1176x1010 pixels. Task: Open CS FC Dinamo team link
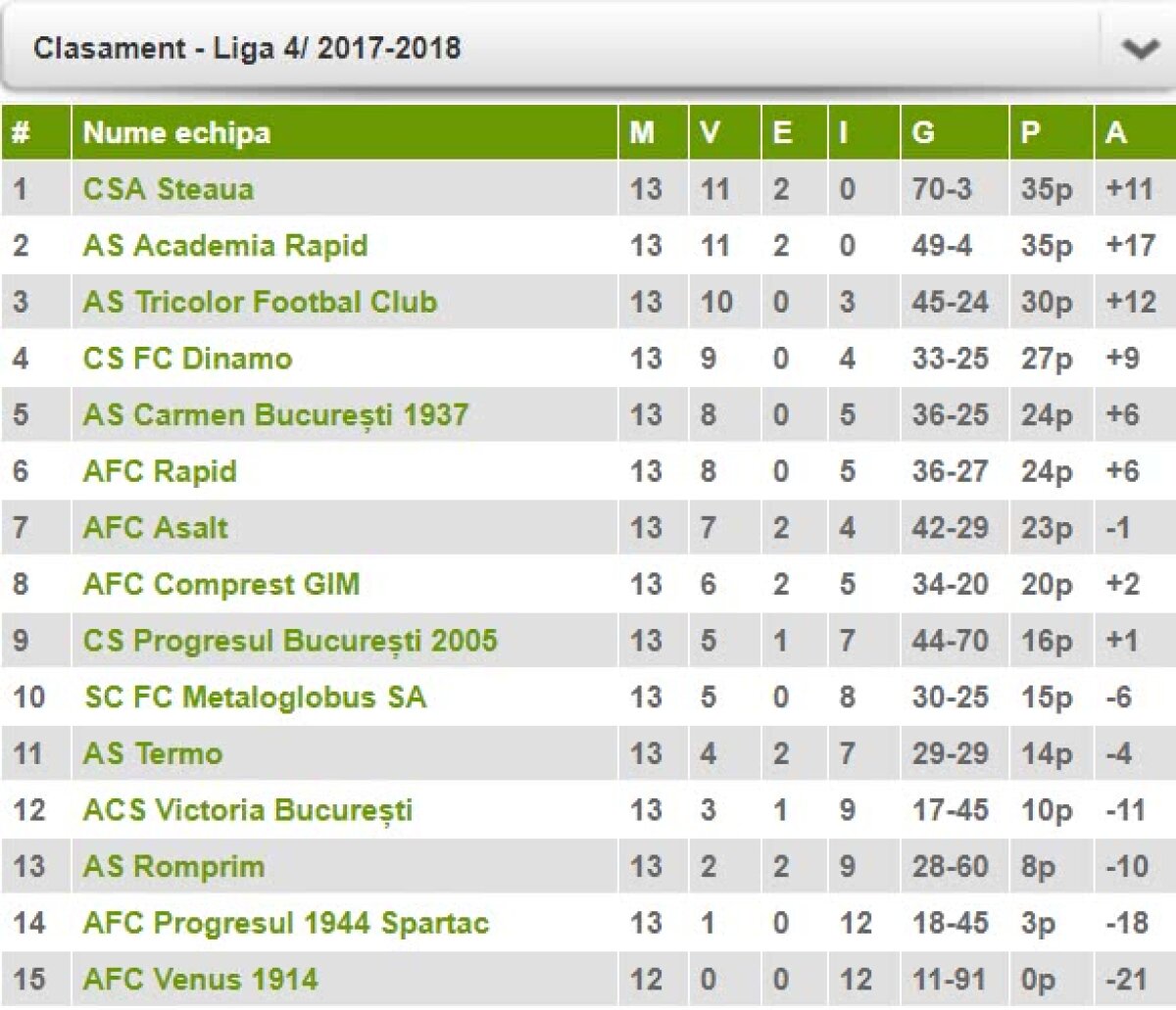[x=187, y=359]
